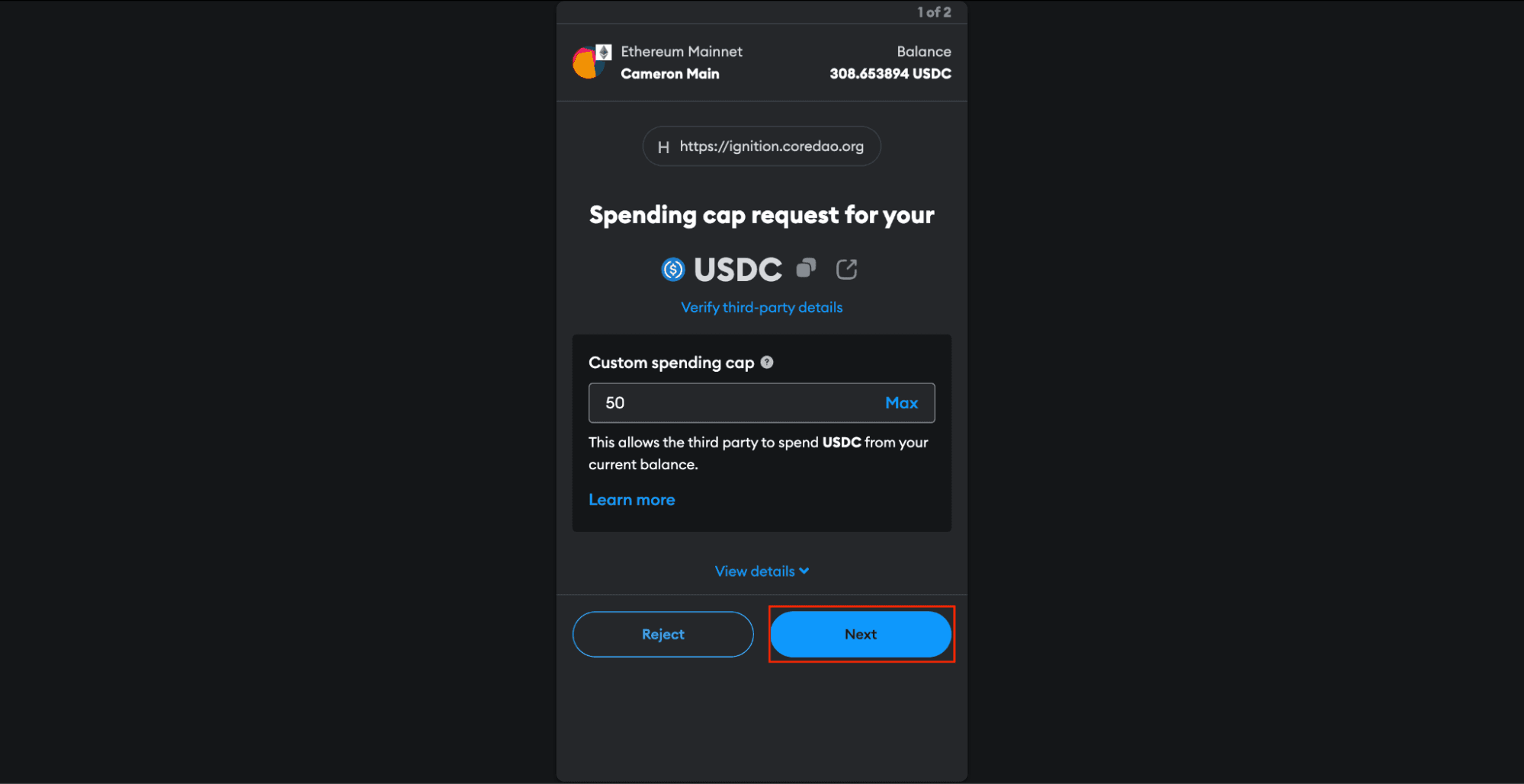Click the ignition.coredao.org site URL pill
This screenshot has height=784, width=1524.
762,146
